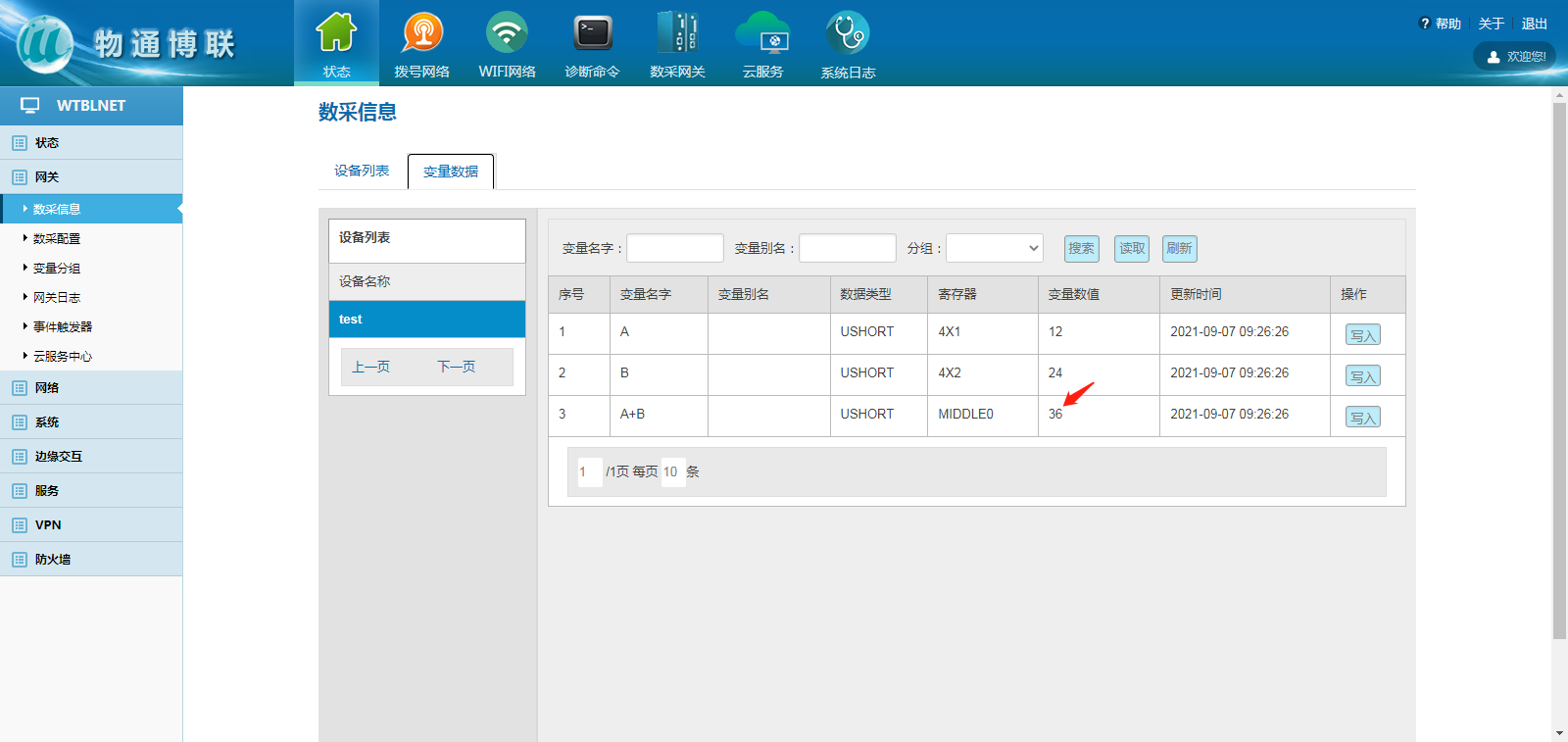1568x742 pixels.
Task: Click the 更新时间 column header
Action: coord(1245,294)
